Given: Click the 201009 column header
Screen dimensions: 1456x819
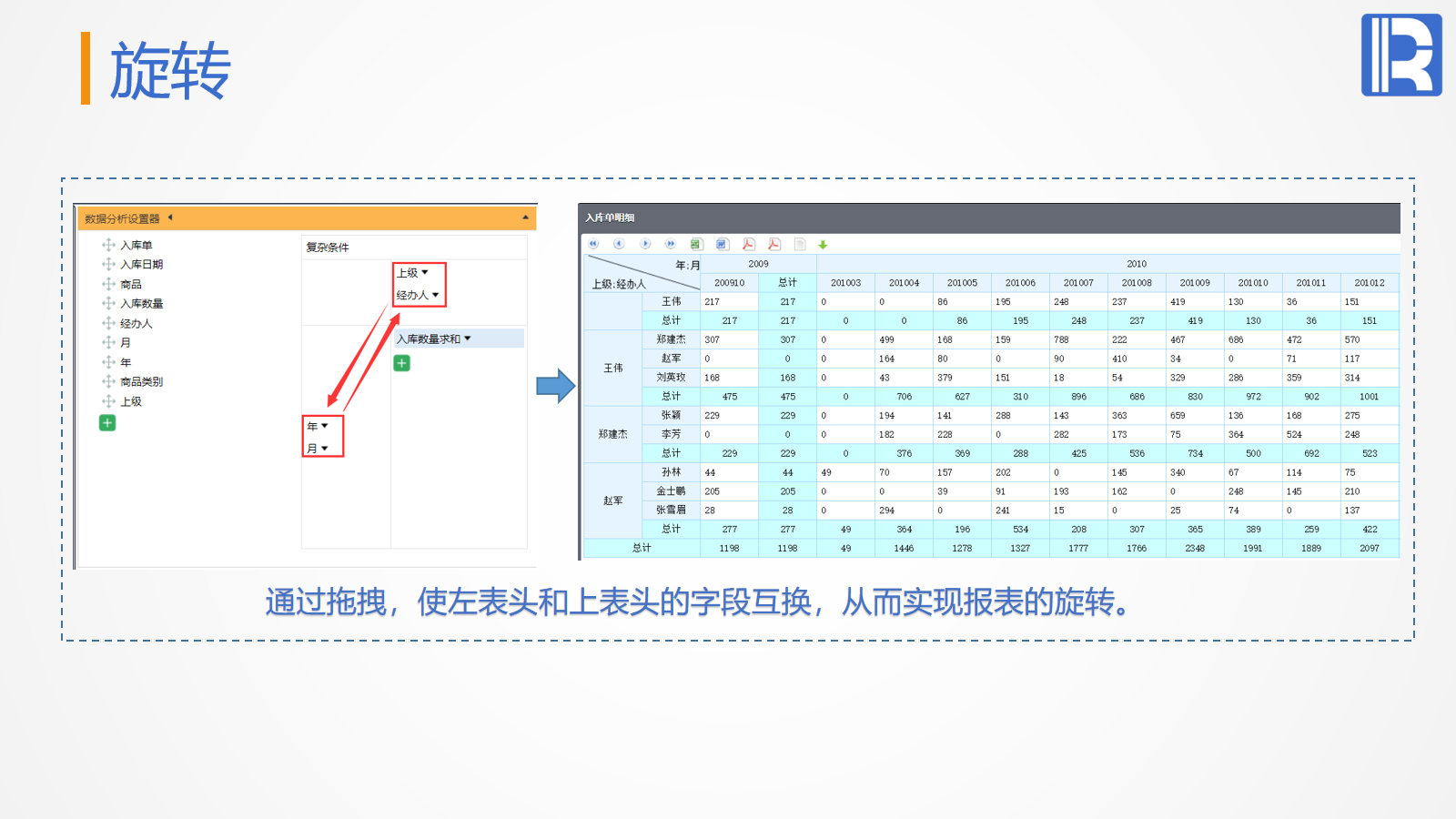Looking at the screenshot, I should tap(1195, 283).
